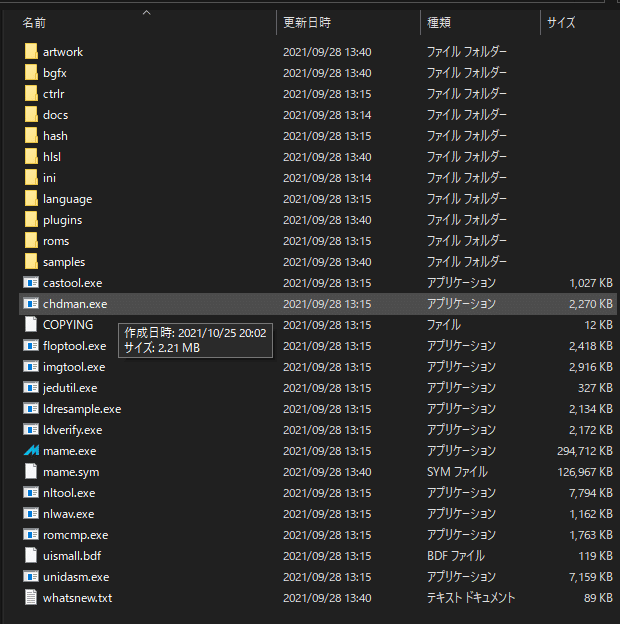Sort by the サイズ column header
This screenshot has width=620, height=624.
(x=561, y=23)
